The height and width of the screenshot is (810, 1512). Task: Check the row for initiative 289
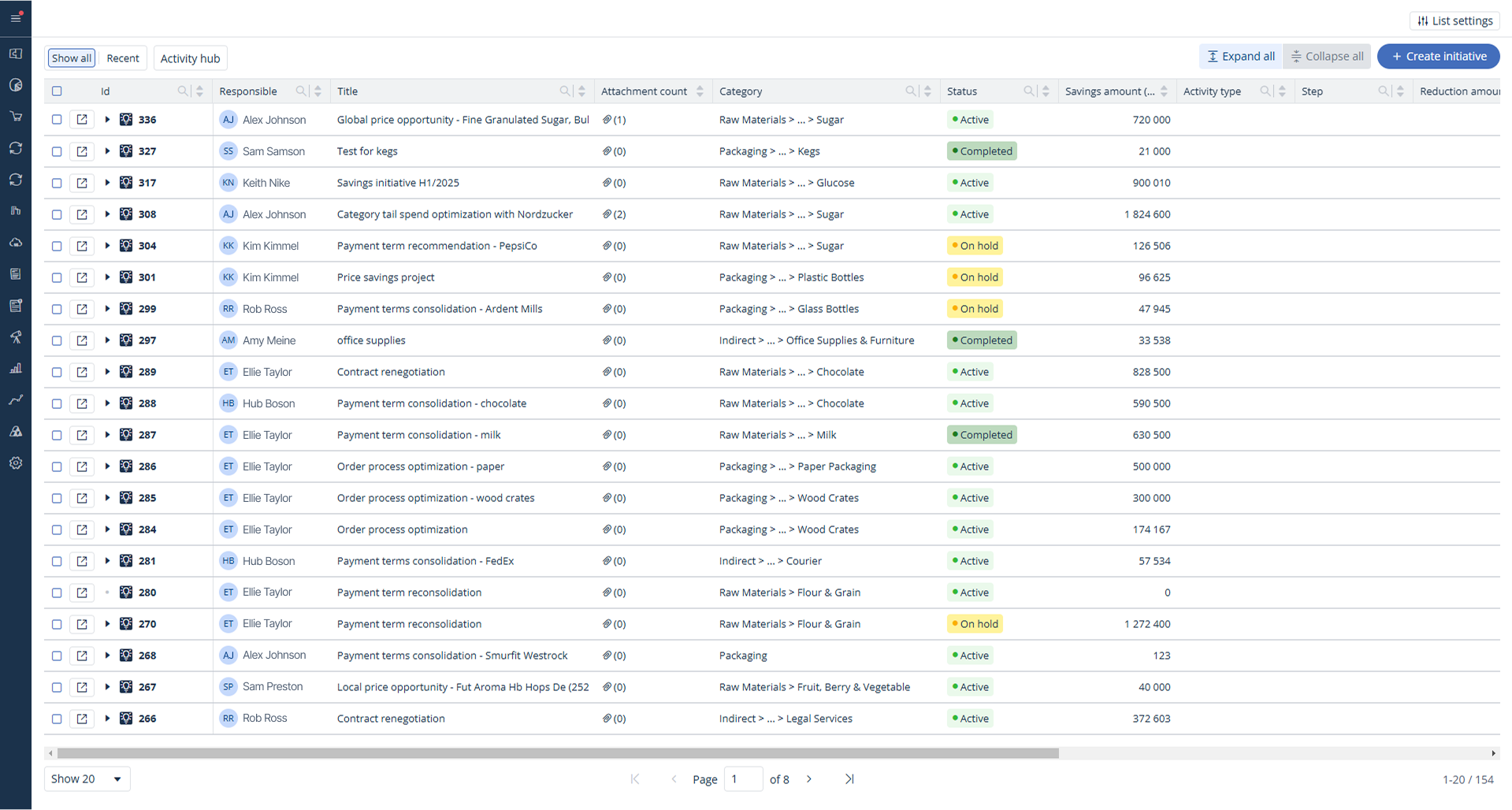pyautogui.click(x=57, y=372)
